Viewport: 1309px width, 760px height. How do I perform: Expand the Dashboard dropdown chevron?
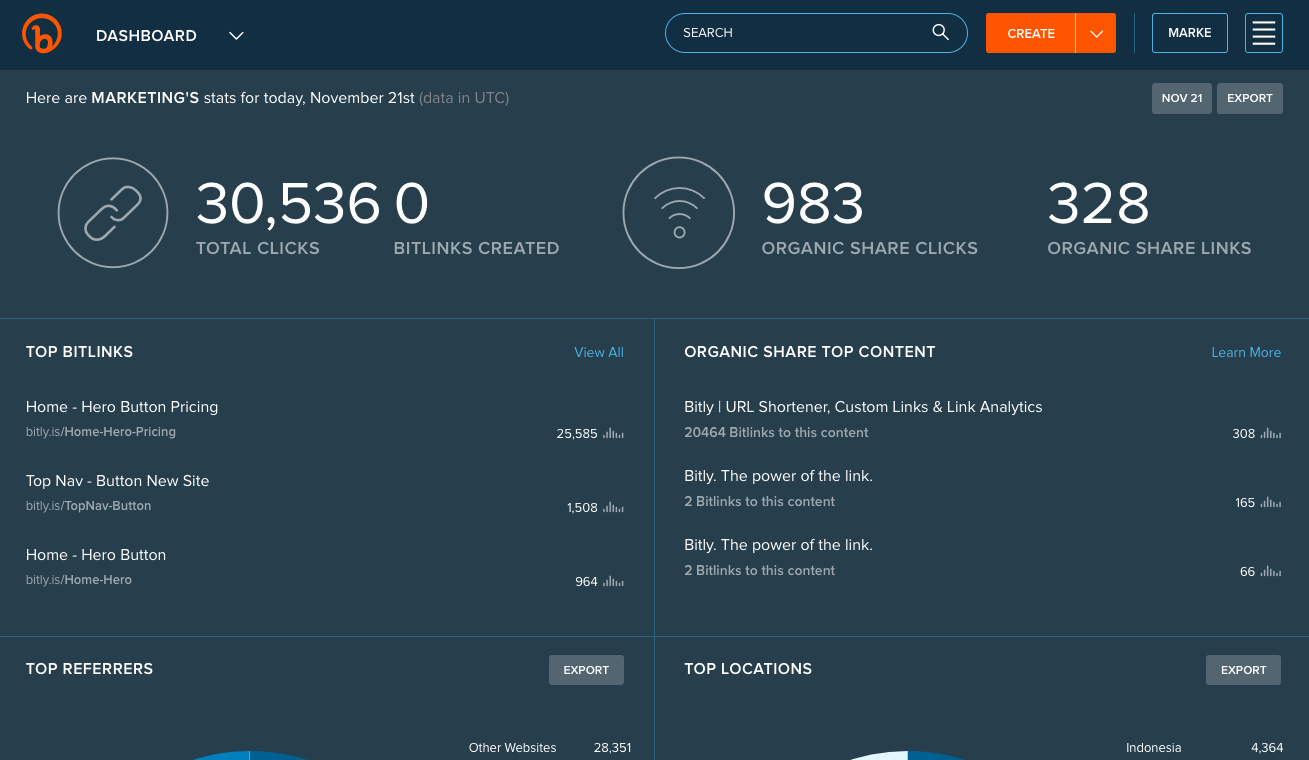click(236, 36)
